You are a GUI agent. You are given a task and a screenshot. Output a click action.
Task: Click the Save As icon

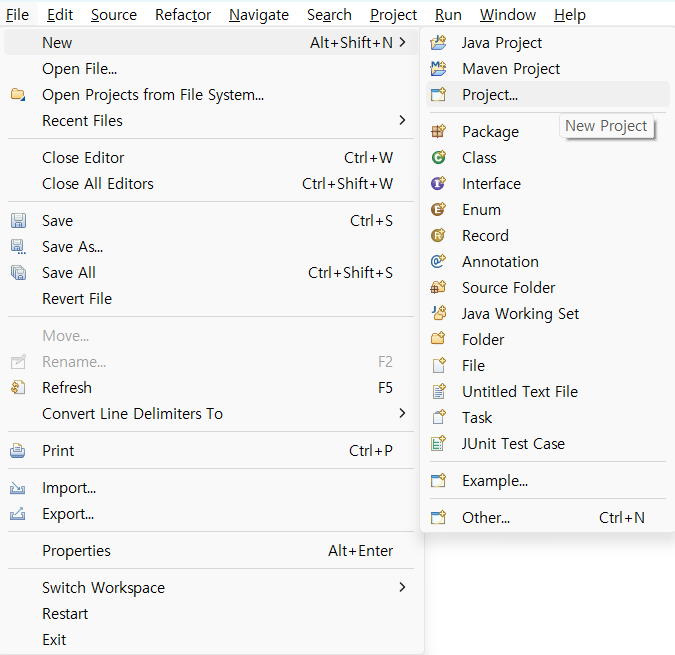tap(18, 247)
